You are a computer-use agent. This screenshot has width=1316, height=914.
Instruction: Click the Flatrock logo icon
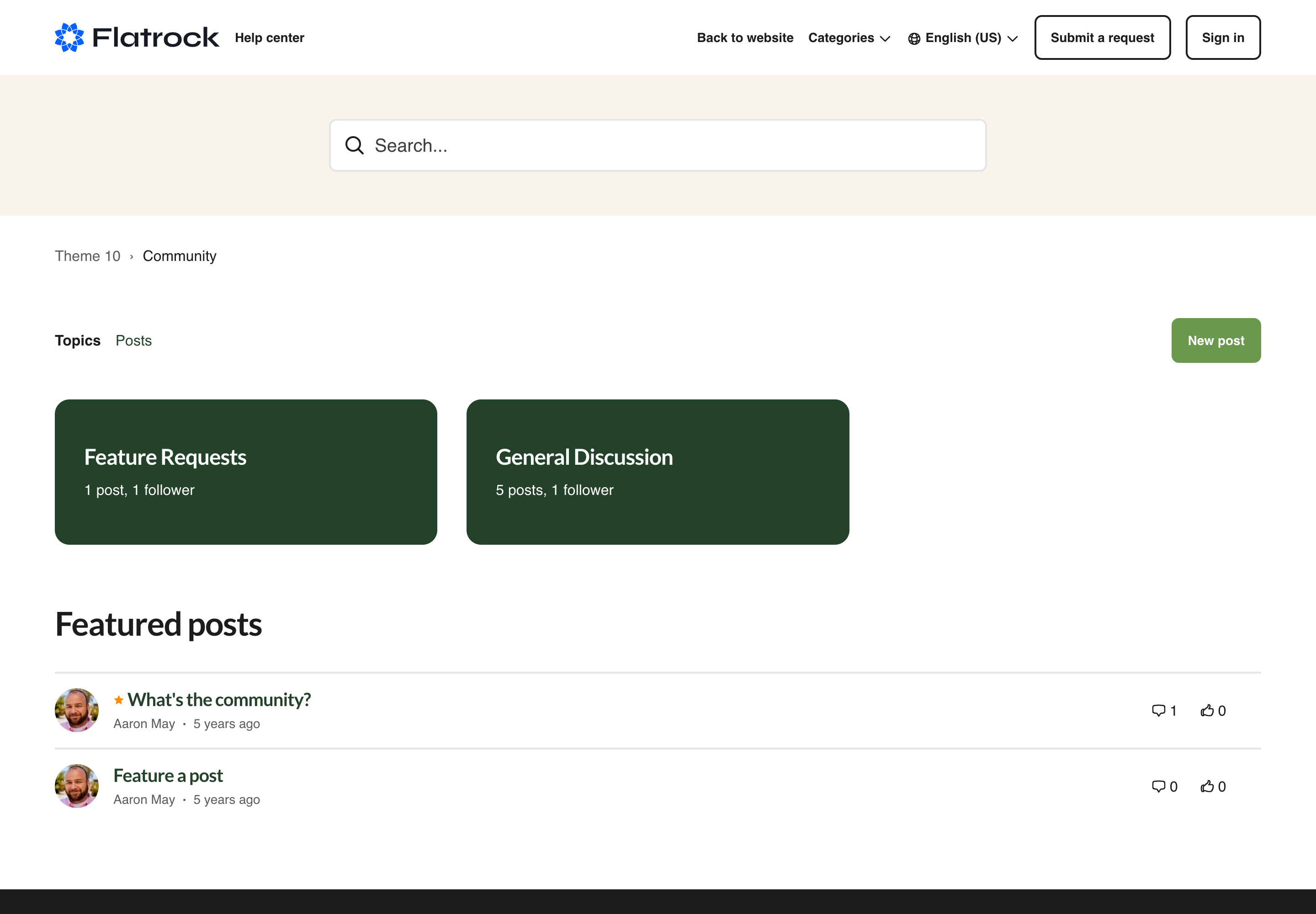[69, 37]
